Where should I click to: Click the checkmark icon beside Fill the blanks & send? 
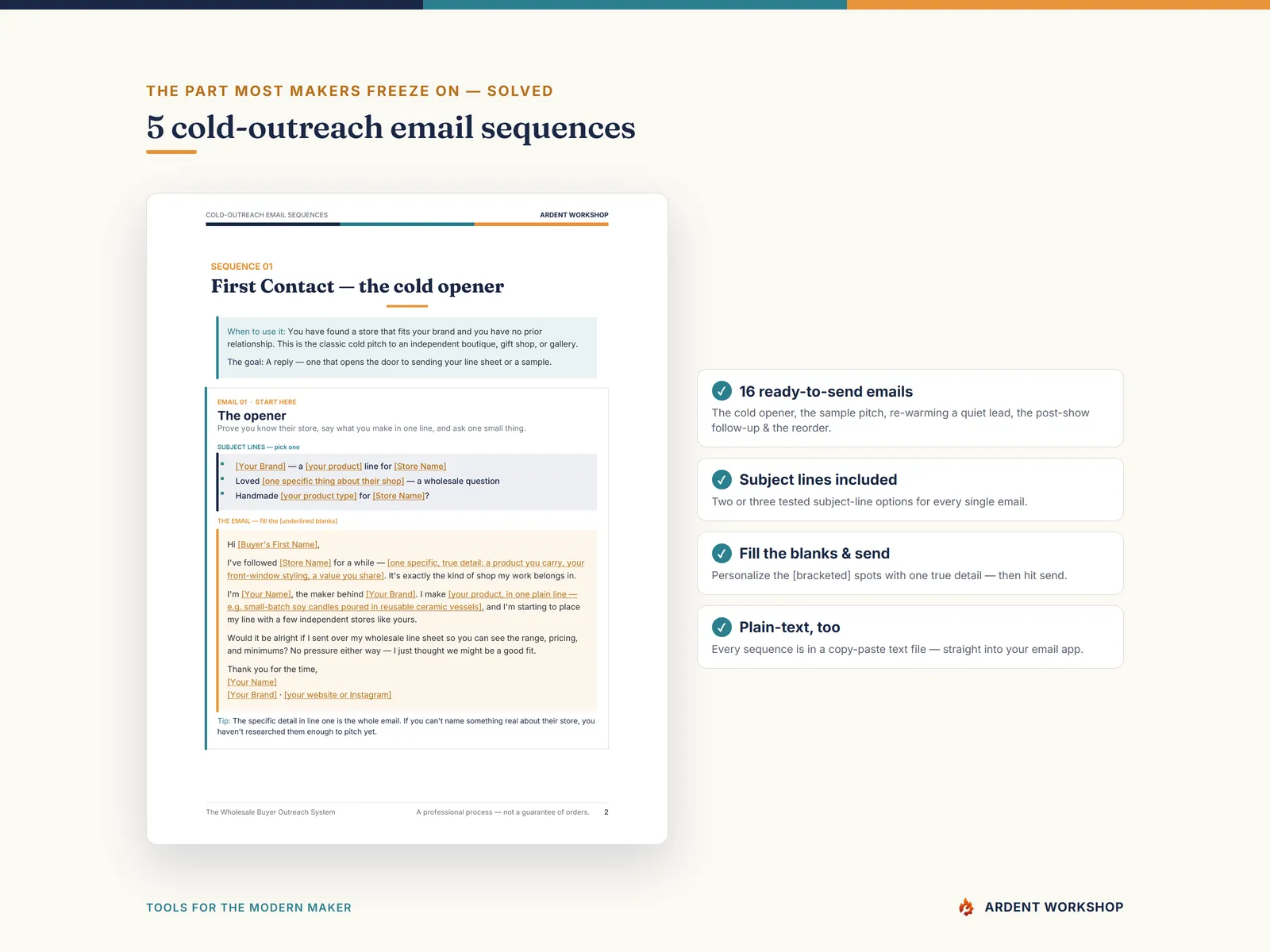pos(722,553)
